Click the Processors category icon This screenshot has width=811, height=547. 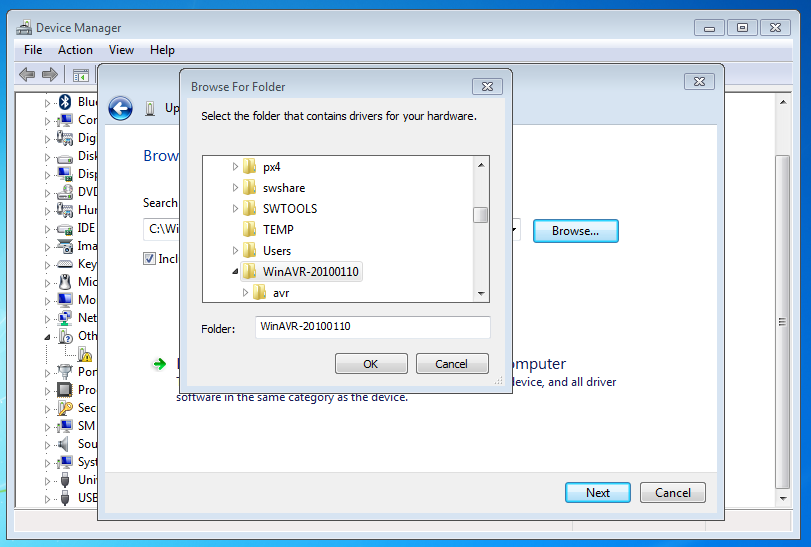(65, 390)
